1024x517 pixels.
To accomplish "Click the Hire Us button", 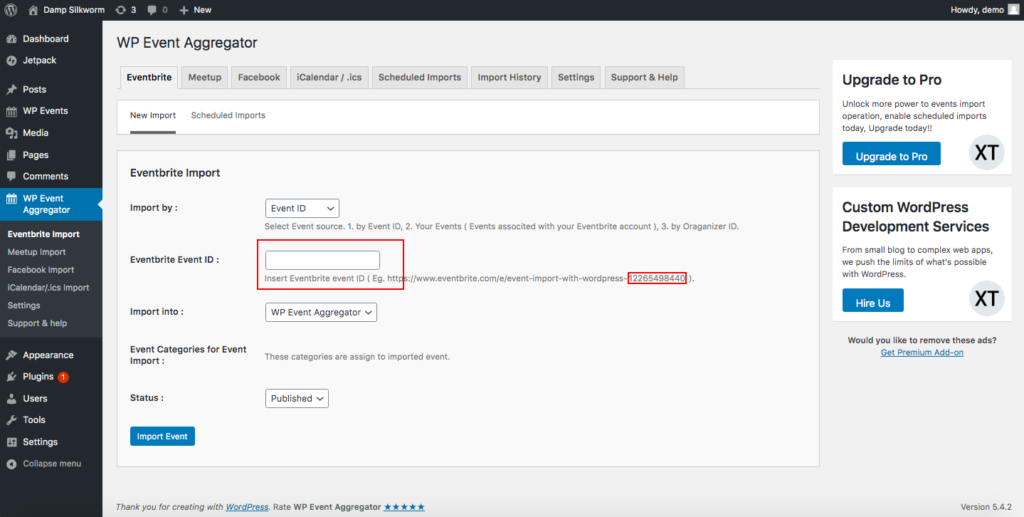I will click(872, 300).
